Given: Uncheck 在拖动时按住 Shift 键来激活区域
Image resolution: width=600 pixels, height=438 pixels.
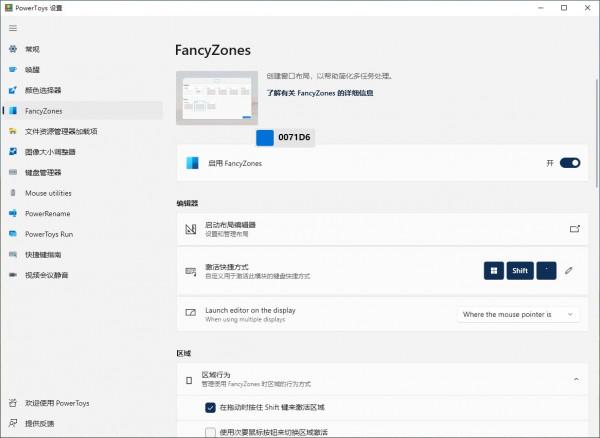Looking at the screenshot, I should pos(210,407).
